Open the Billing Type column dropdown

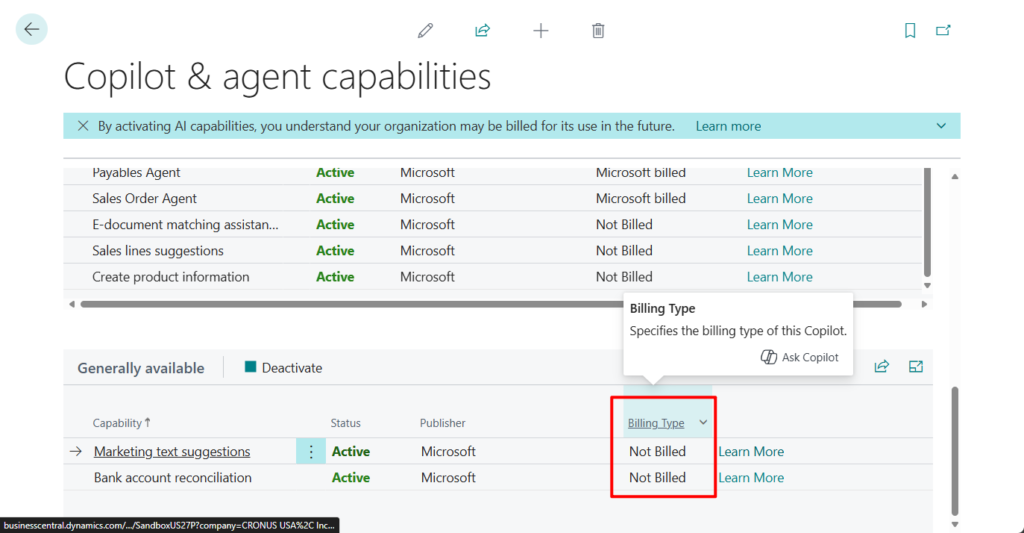pyautogui.click(x=703, y=423)
